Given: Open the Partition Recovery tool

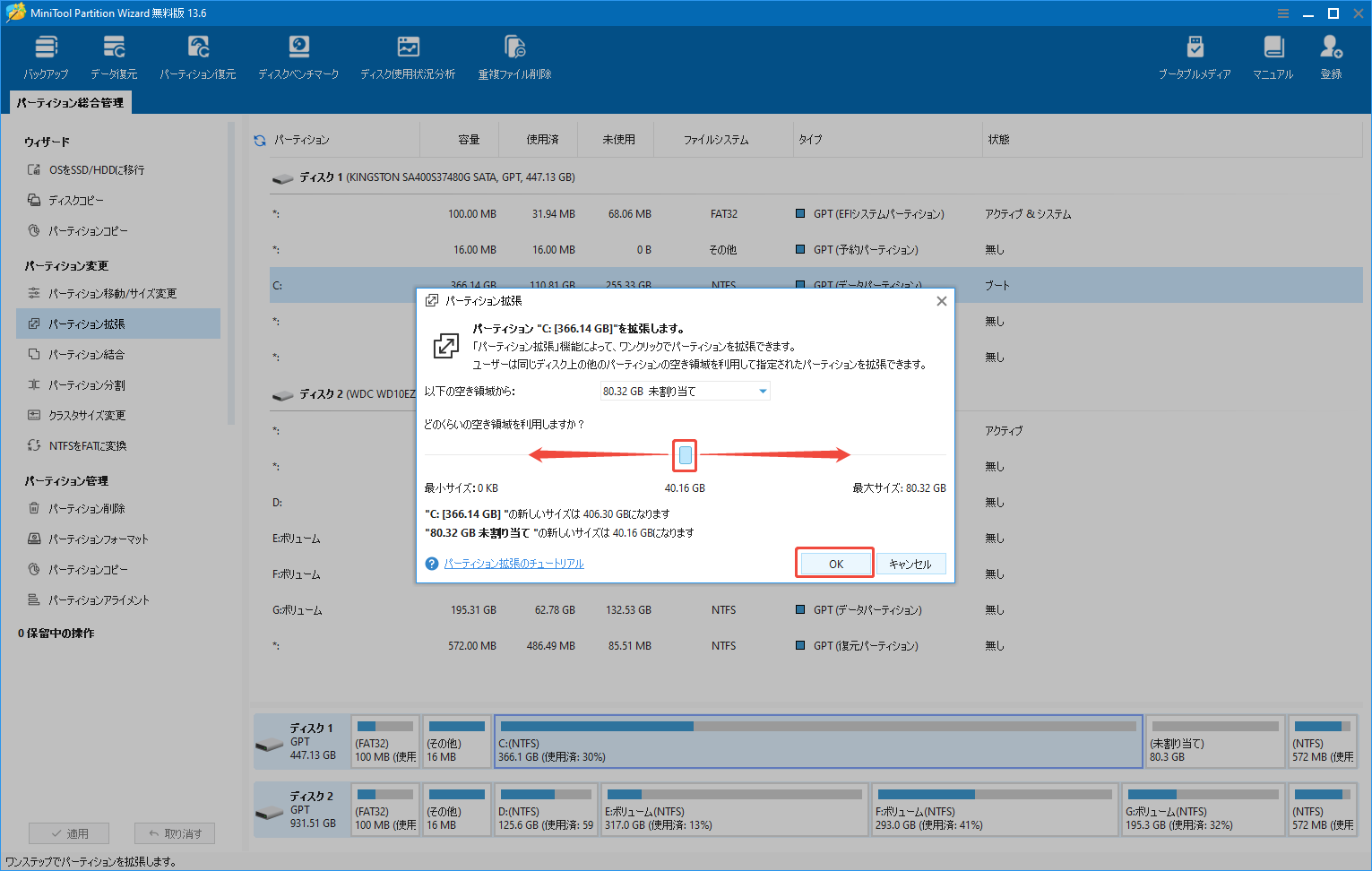Looking at the screenshot, I should 197,56.
